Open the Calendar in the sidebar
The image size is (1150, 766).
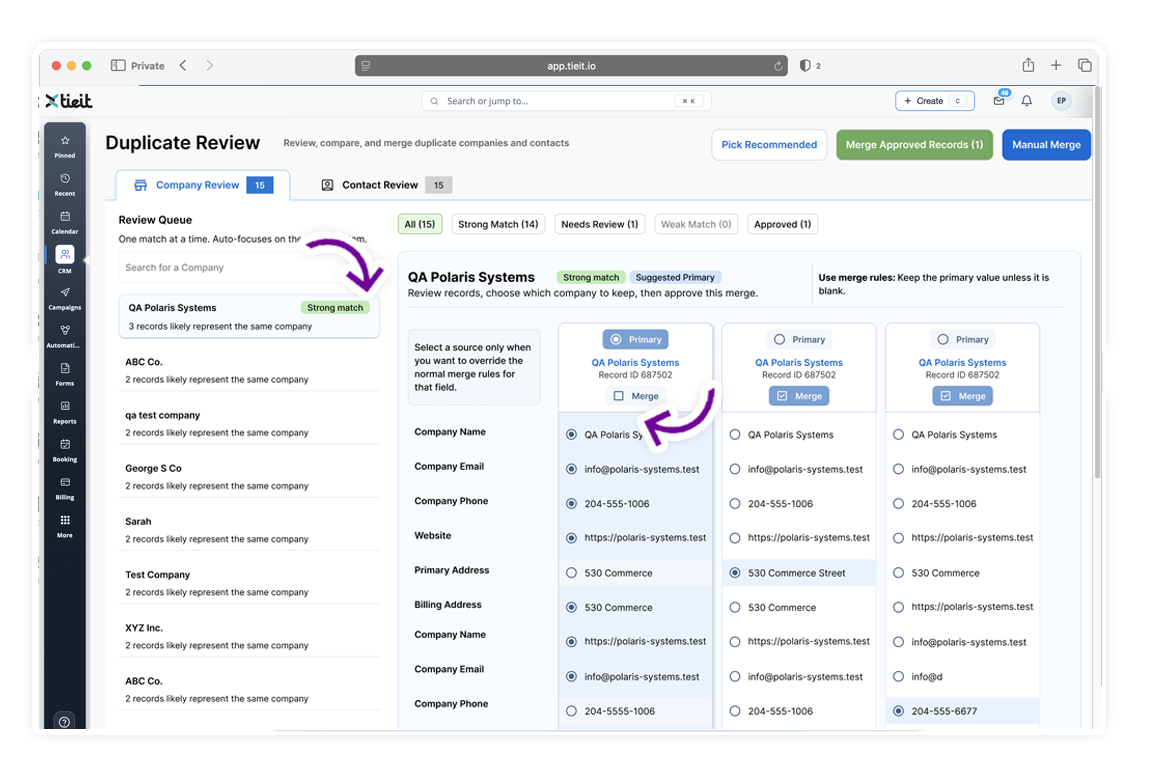[65, 222]
